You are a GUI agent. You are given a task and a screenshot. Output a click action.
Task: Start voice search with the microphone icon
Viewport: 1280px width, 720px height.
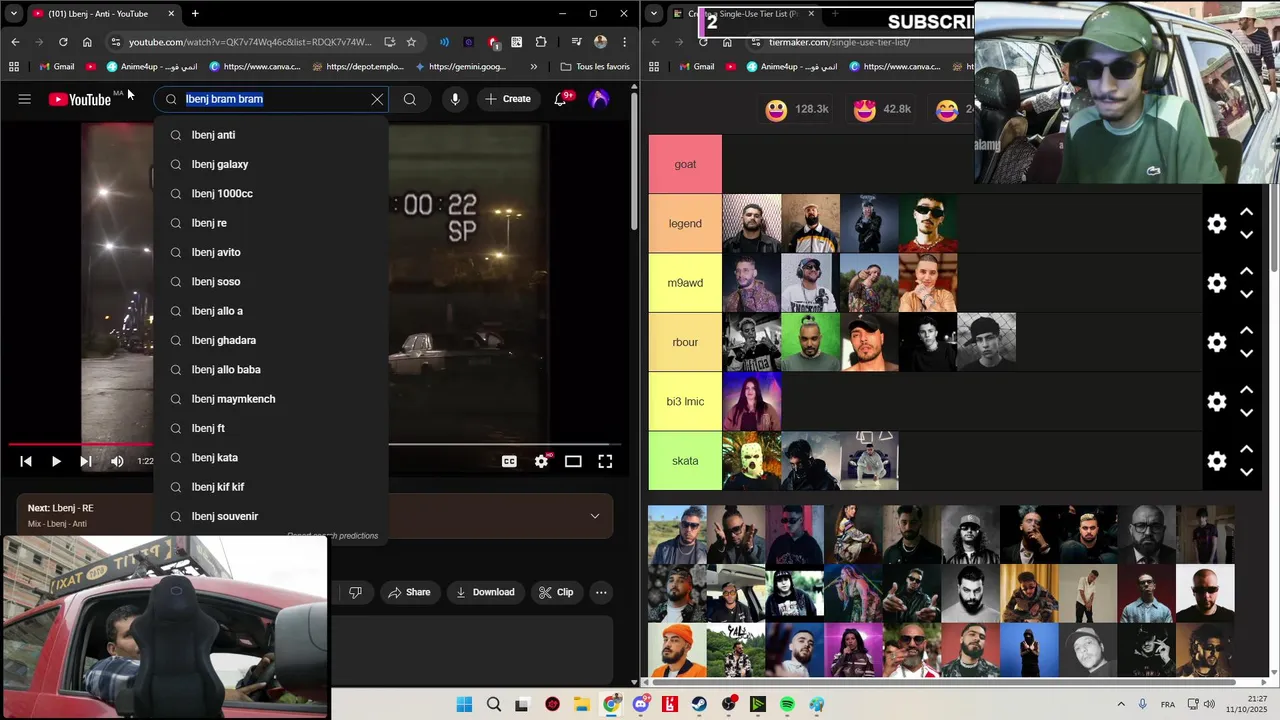point(455,99)
